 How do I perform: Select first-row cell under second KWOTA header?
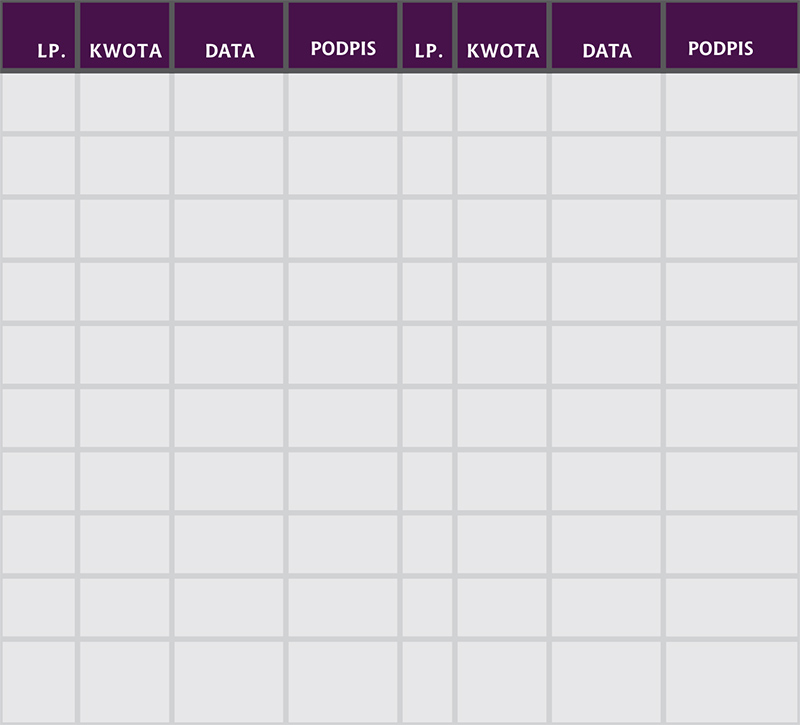(x=502, y=103)
